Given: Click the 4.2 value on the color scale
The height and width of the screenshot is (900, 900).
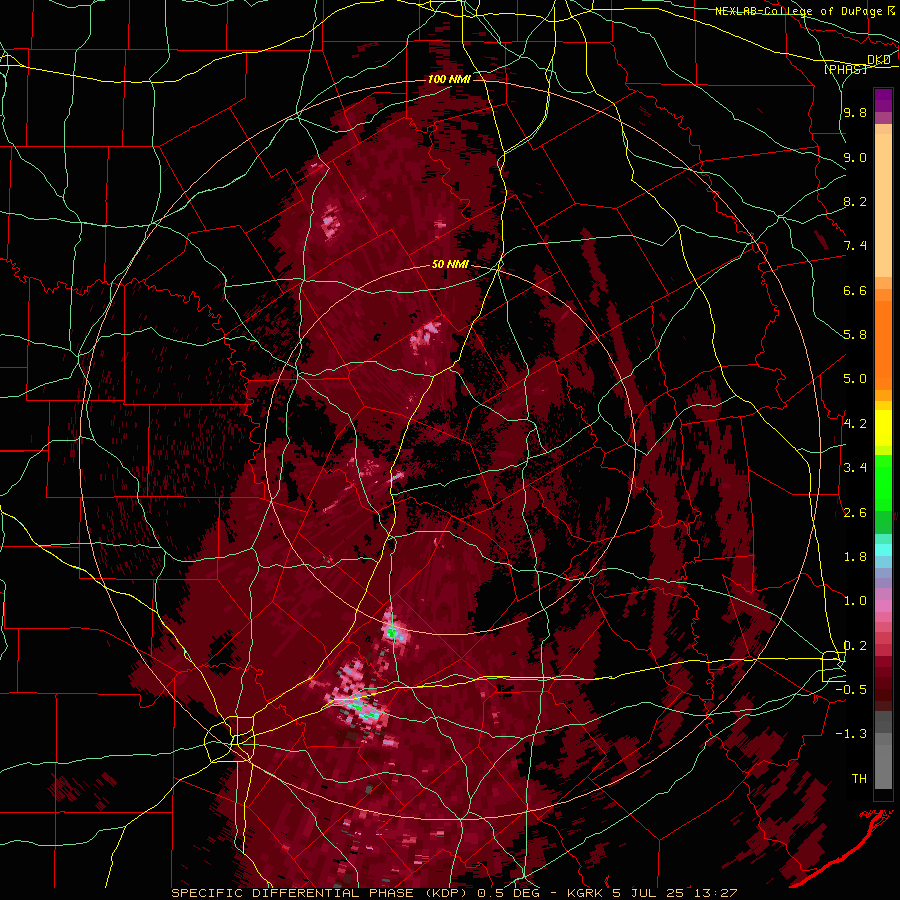Looking at the screenshot, I should coord(855,424).
